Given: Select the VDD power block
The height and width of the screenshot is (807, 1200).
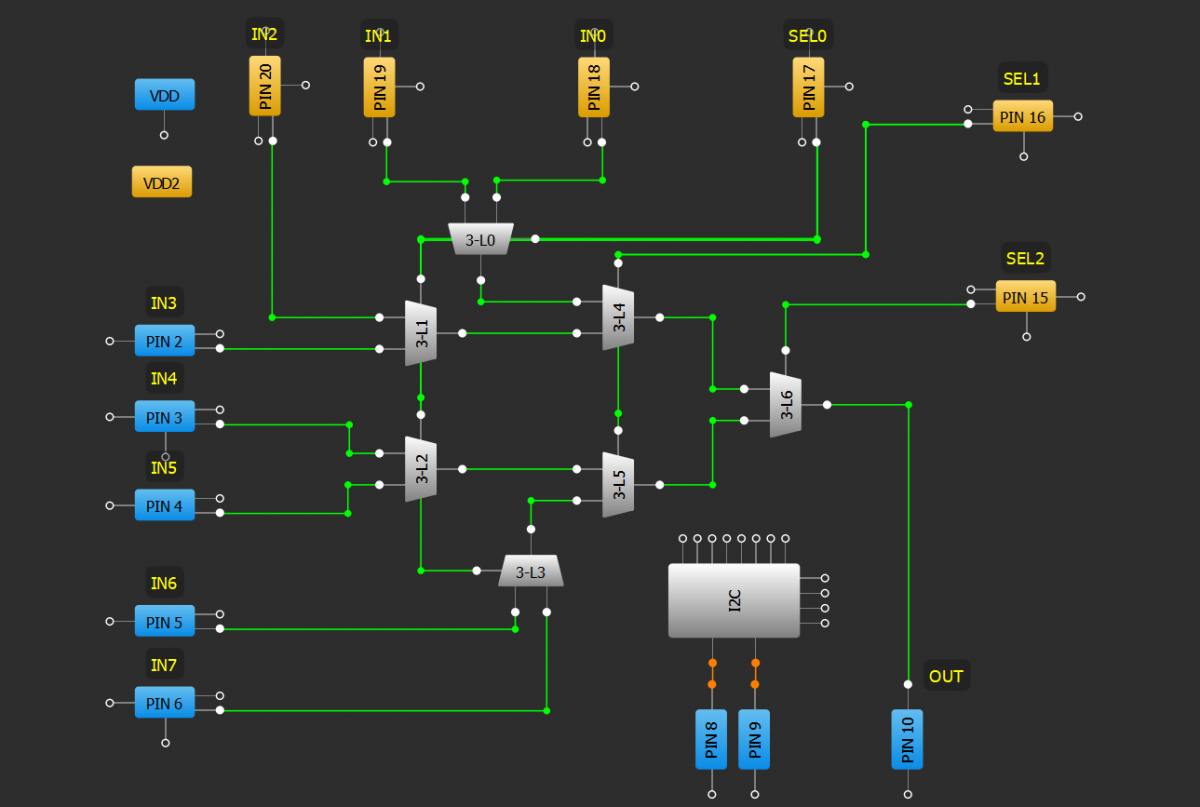Looking at the screenshot, I should tap(164, 95).
